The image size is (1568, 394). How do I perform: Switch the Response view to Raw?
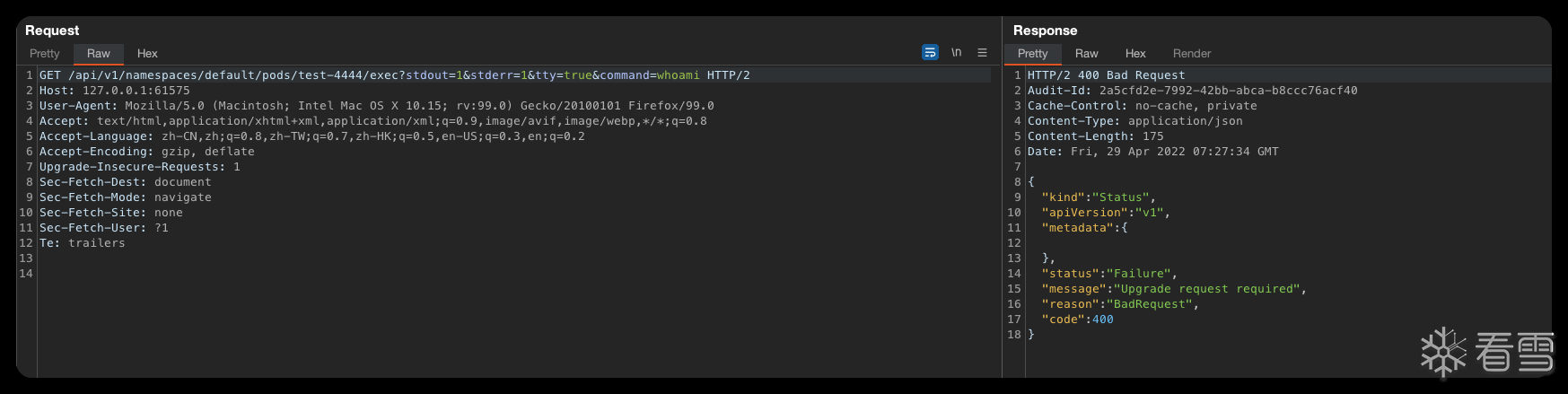point(1086,54)
